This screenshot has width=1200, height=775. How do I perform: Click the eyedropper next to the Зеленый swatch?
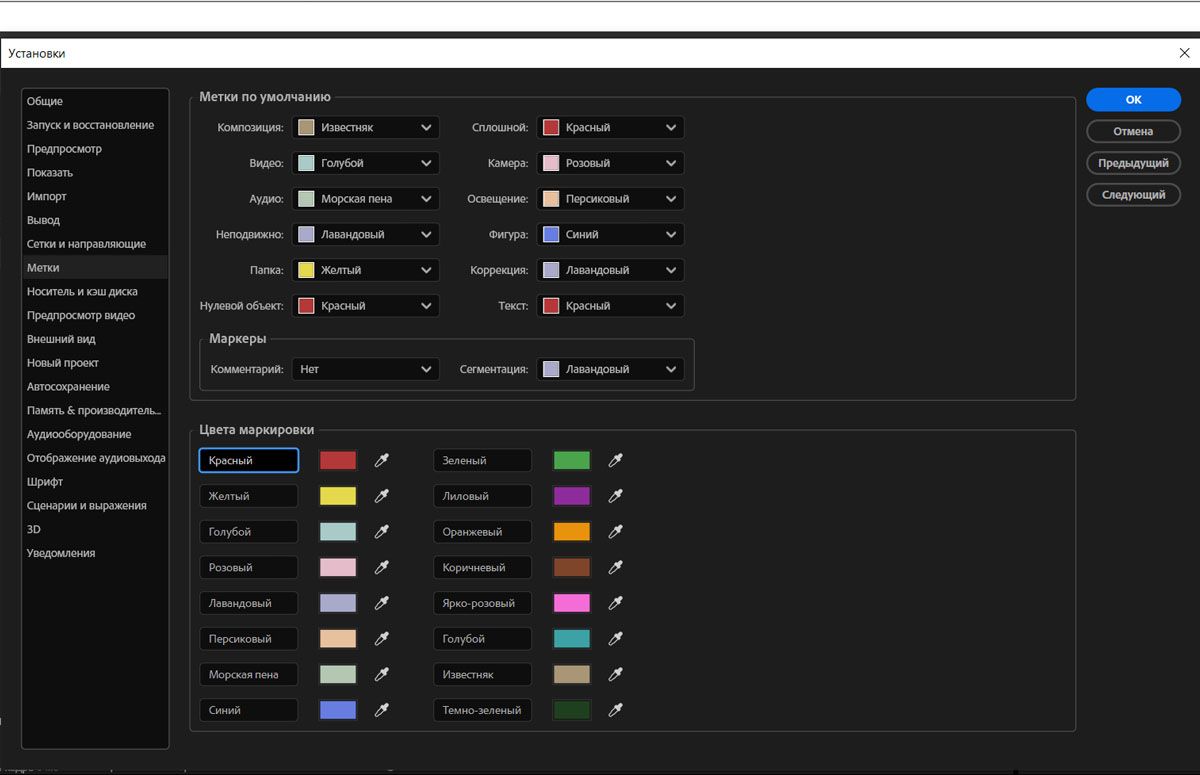pyautogui.click(x=616, y=460)
